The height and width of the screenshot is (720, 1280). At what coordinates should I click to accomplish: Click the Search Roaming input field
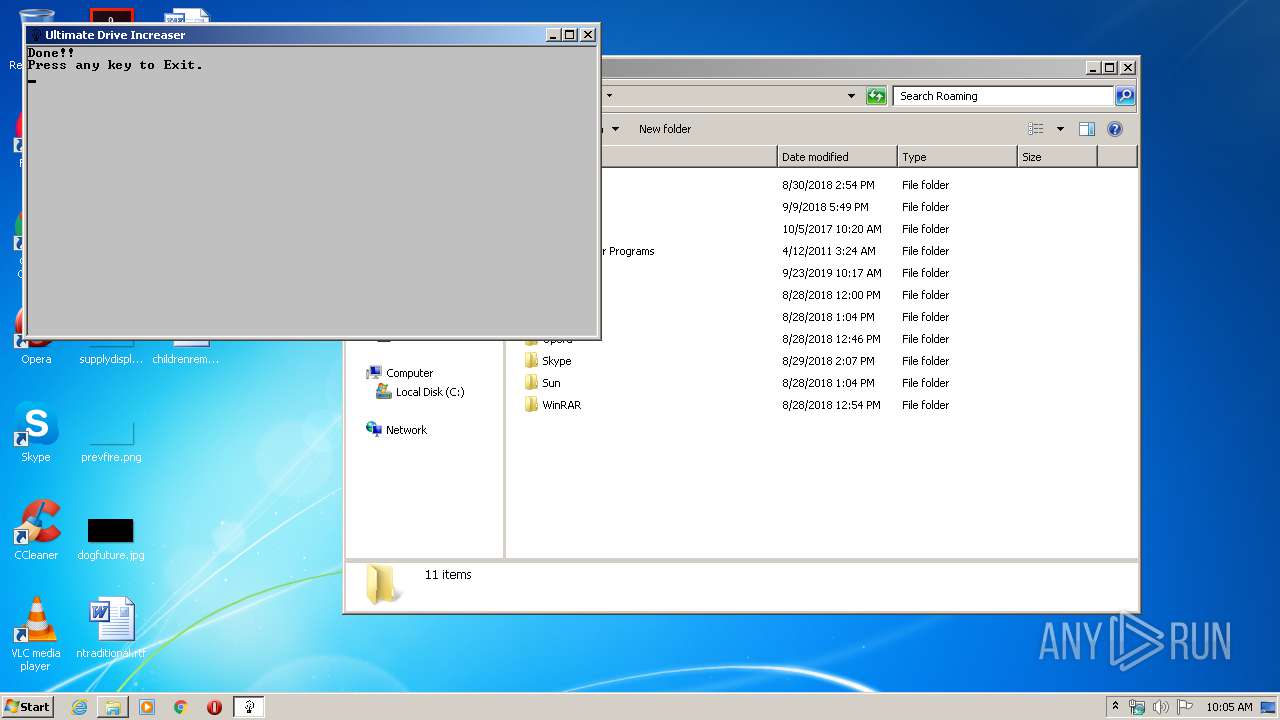click(x=1003, y=96)
